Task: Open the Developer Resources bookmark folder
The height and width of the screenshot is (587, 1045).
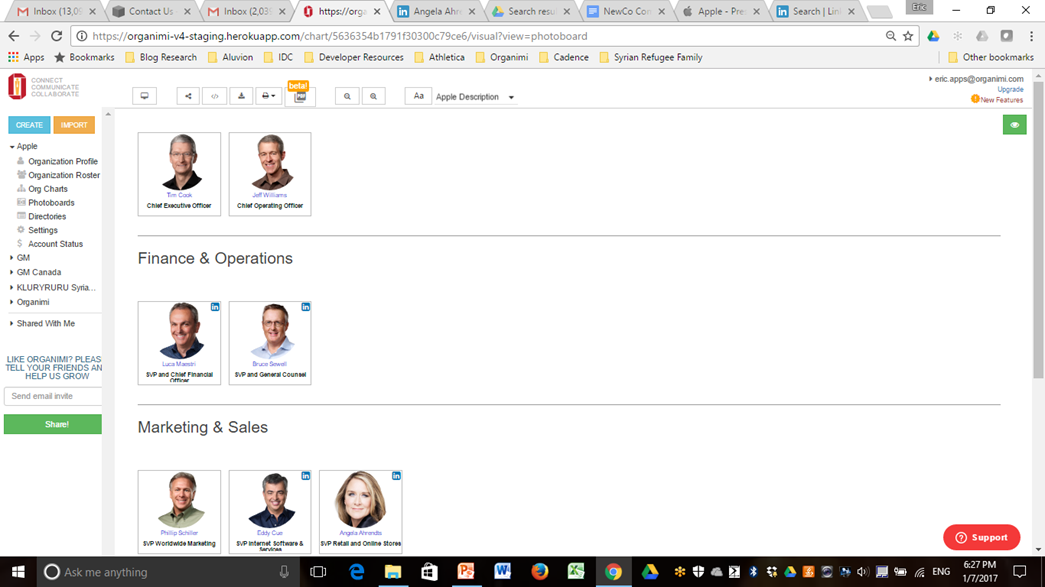Action: 354,57
